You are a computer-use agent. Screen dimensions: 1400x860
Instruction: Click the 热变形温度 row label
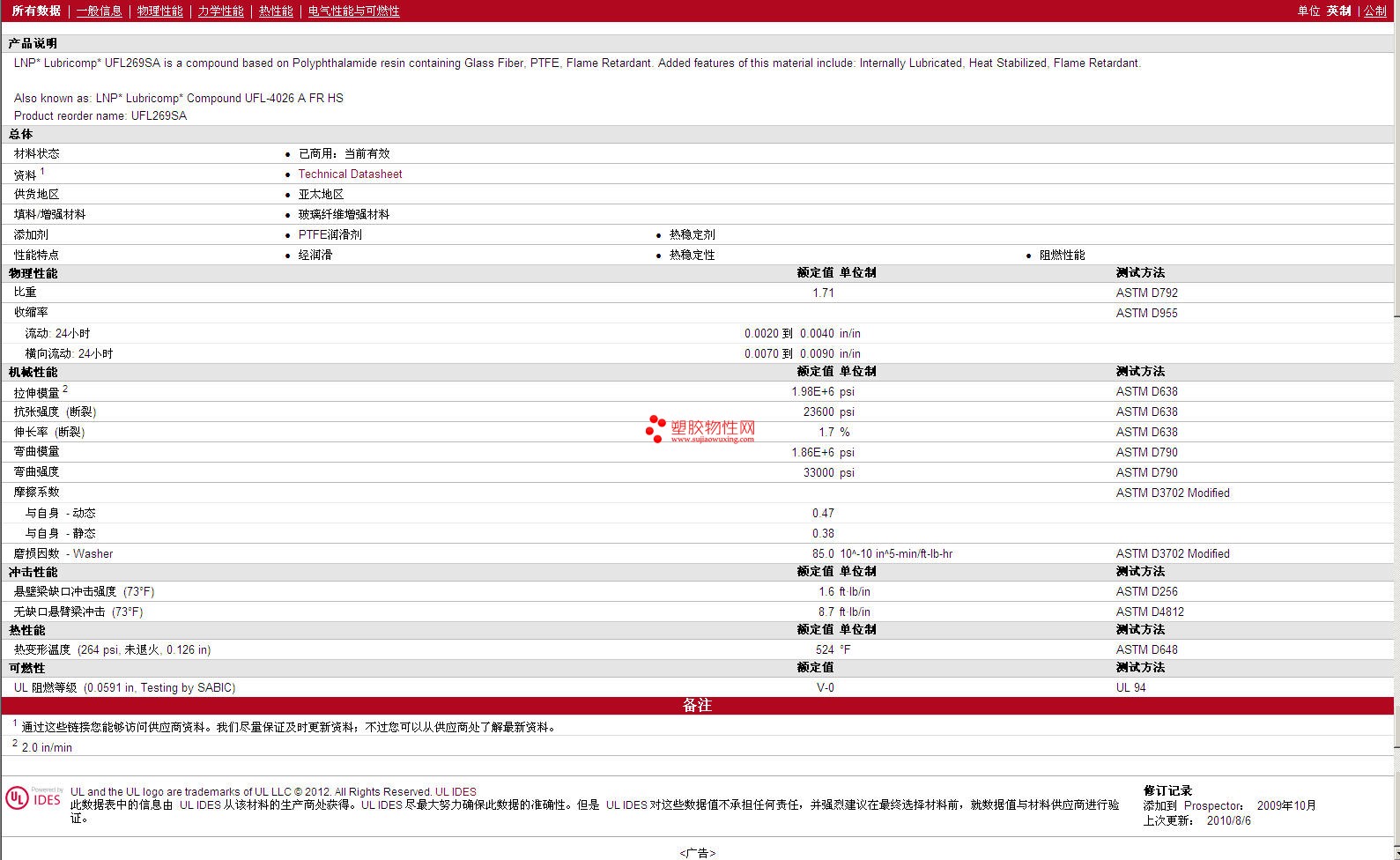pos(112,649)
